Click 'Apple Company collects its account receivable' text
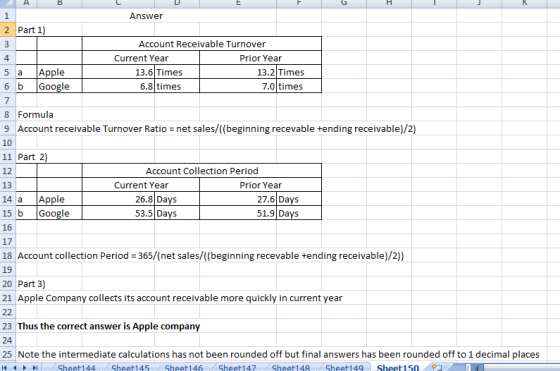 point(180,298)
